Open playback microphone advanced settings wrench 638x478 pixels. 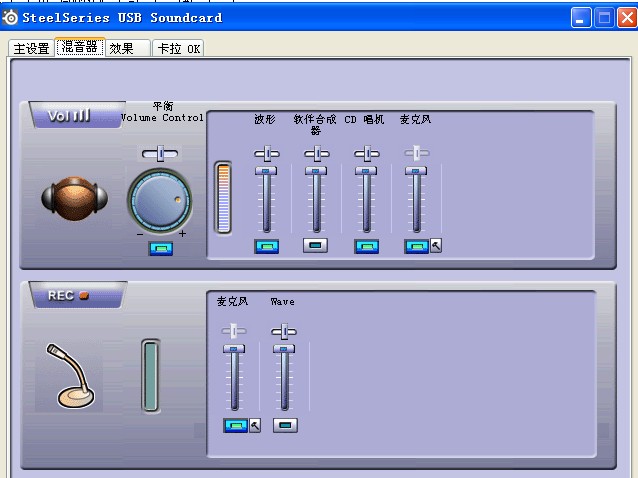pyautogui.click(x=436, y=246)
